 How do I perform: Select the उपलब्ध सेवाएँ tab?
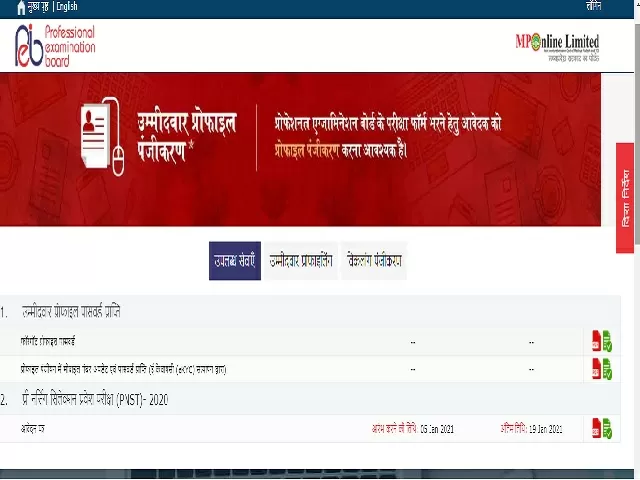tap(235, 261)
